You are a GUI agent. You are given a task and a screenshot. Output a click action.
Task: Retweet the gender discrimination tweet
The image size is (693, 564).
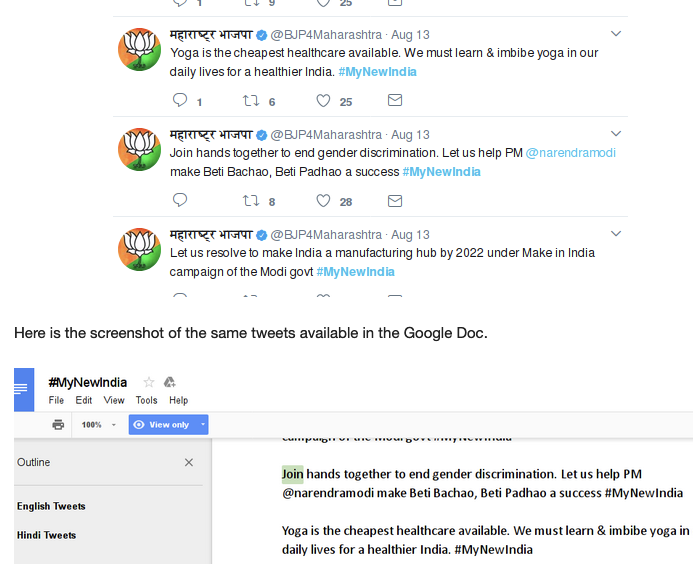tap(252, 201)
